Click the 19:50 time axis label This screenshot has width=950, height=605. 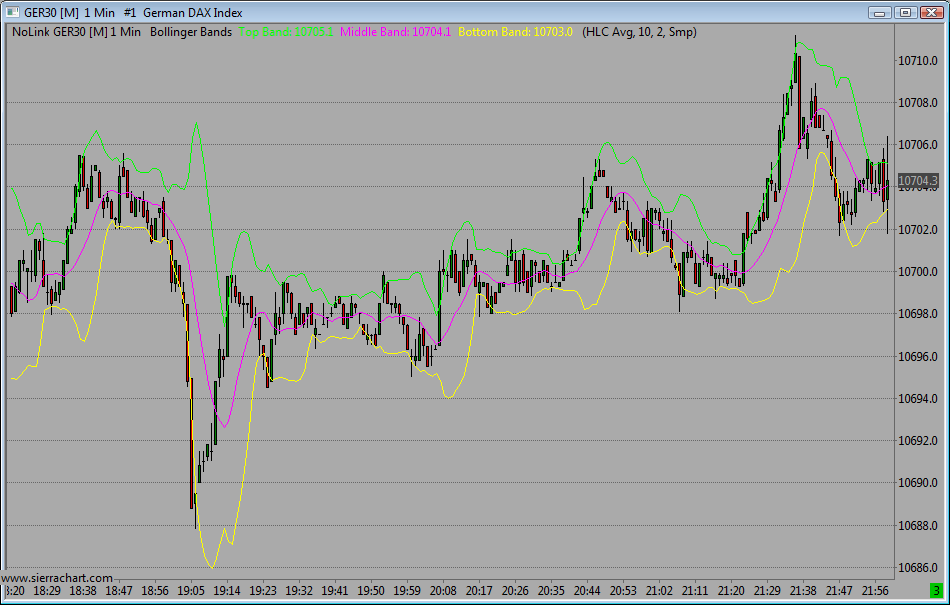[371, 590]
